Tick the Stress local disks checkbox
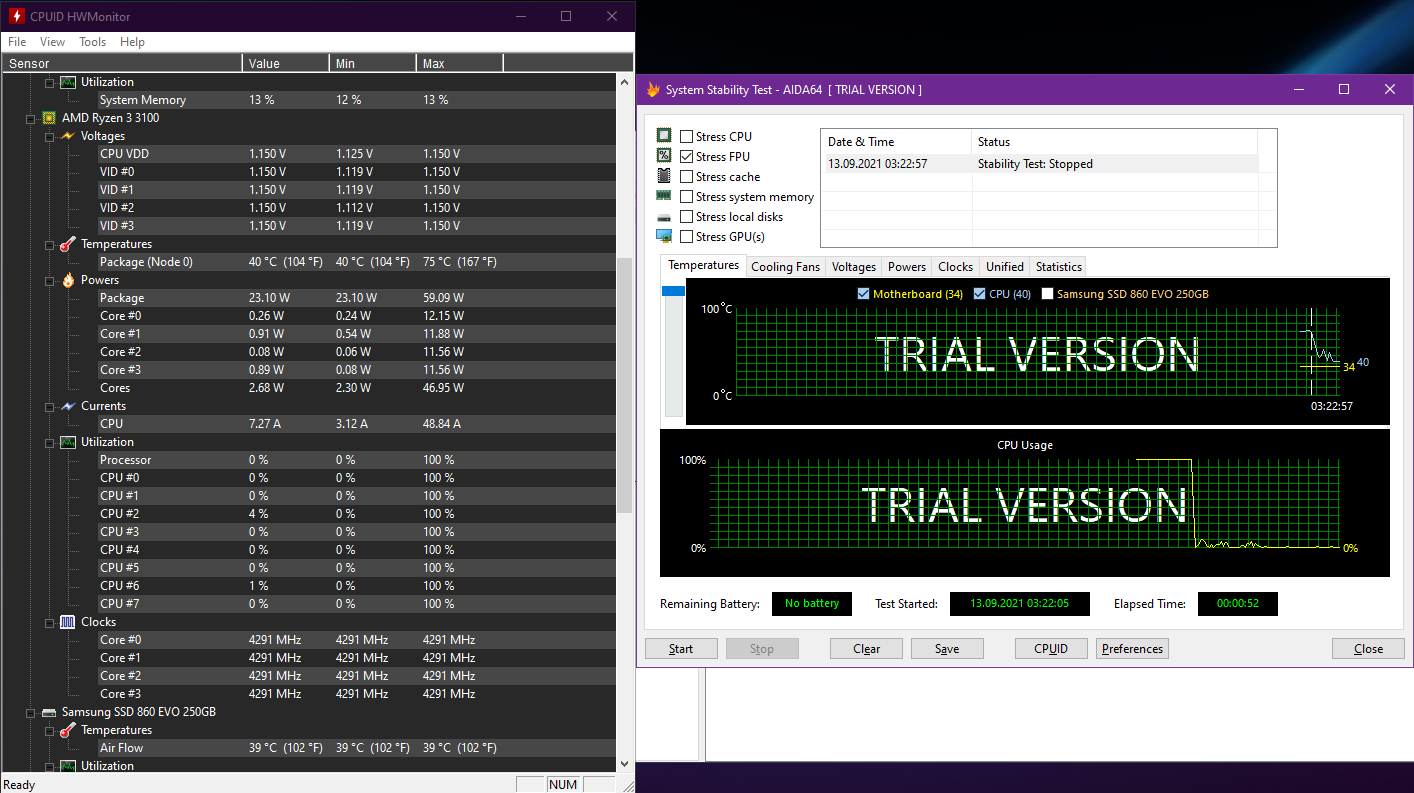1414x793 pixels. (687, 217)
